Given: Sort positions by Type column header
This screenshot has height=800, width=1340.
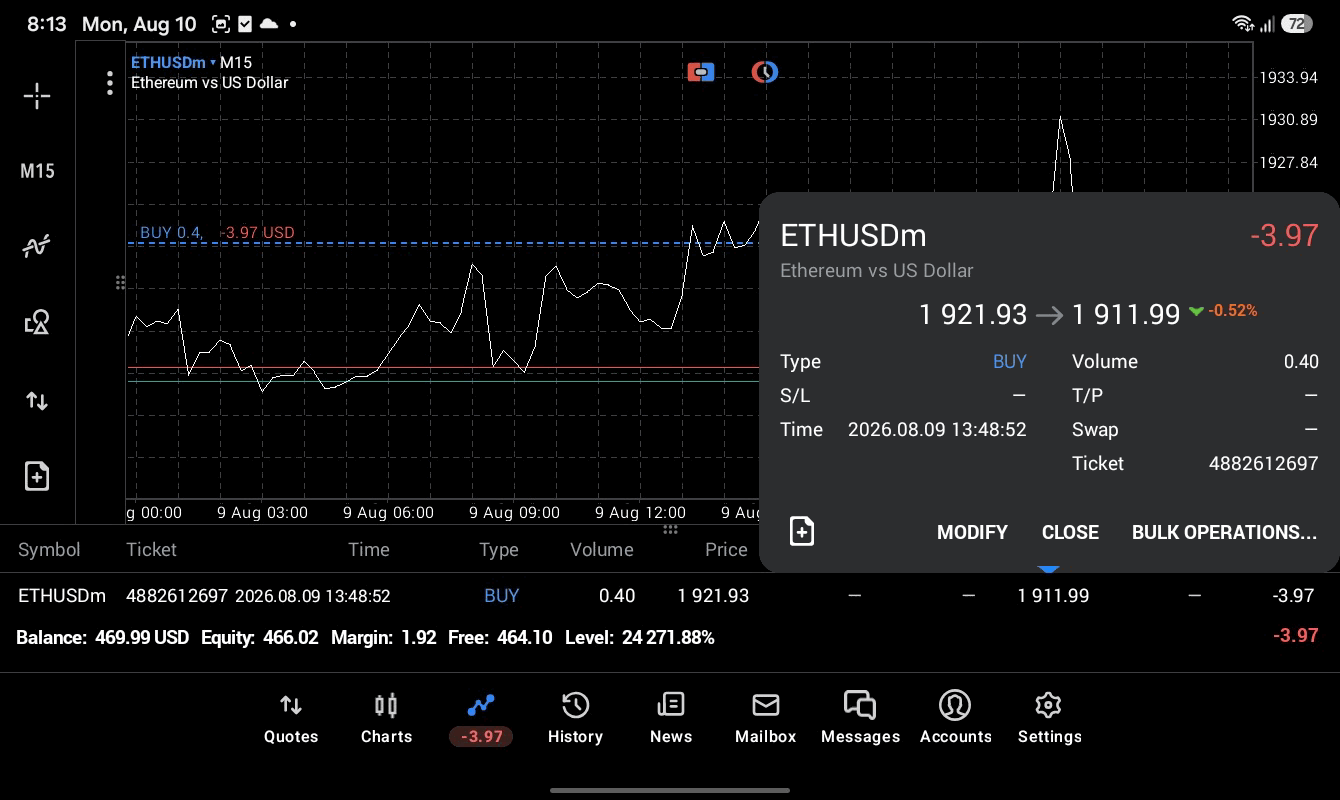Looking at the screenshot, I should point(498,549).
